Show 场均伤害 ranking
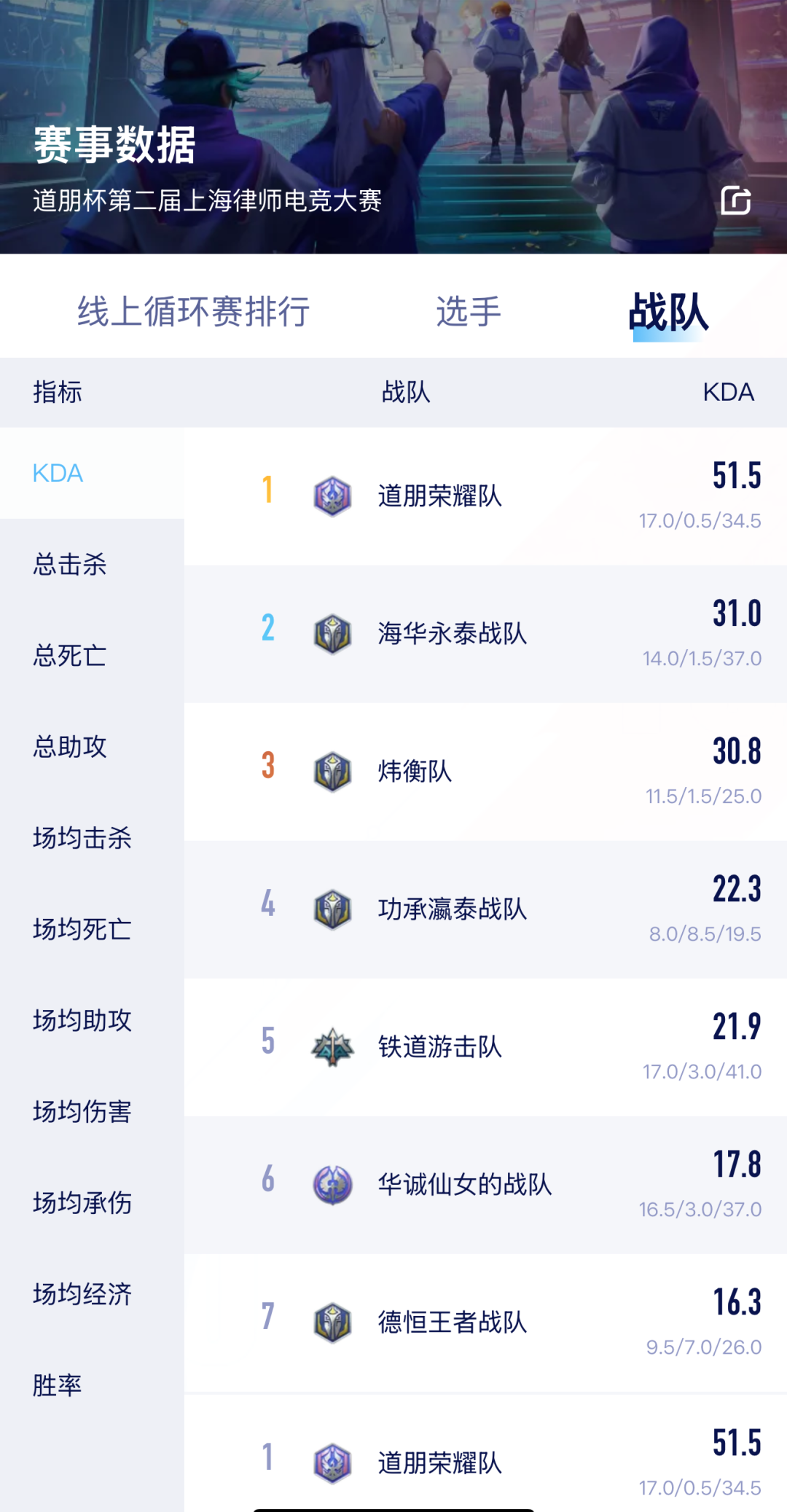The image size is (787, 1512). (82, 1112)
